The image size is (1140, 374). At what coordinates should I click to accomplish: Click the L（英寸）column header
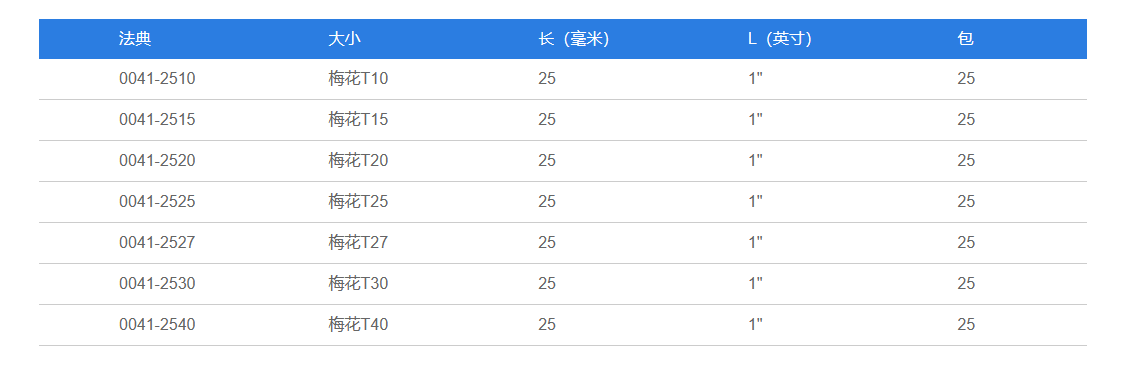pos(781,39)
